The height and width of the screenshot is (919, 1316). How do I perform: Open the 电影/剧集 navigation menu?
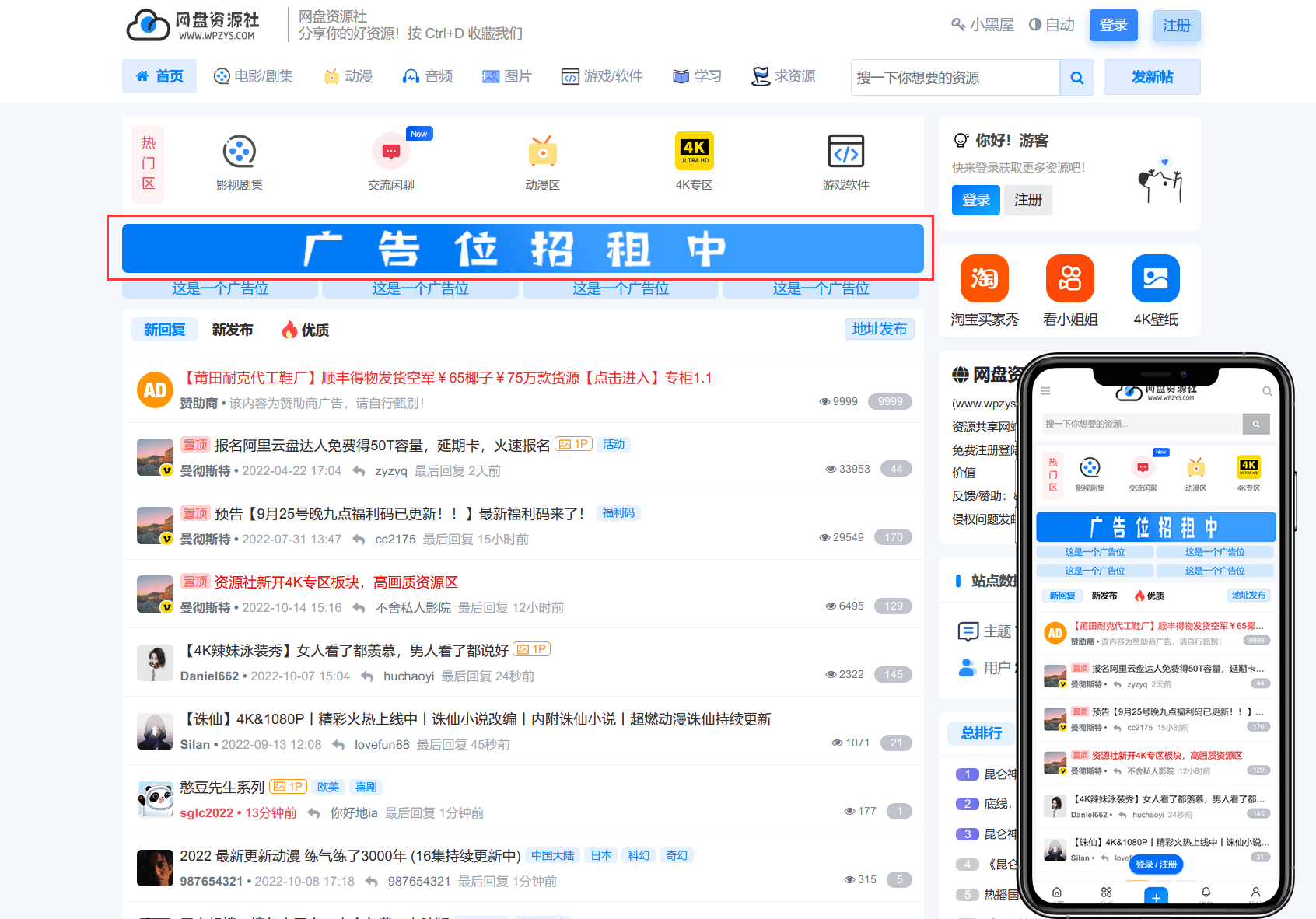pyautogui.click(x=254, y=76)
